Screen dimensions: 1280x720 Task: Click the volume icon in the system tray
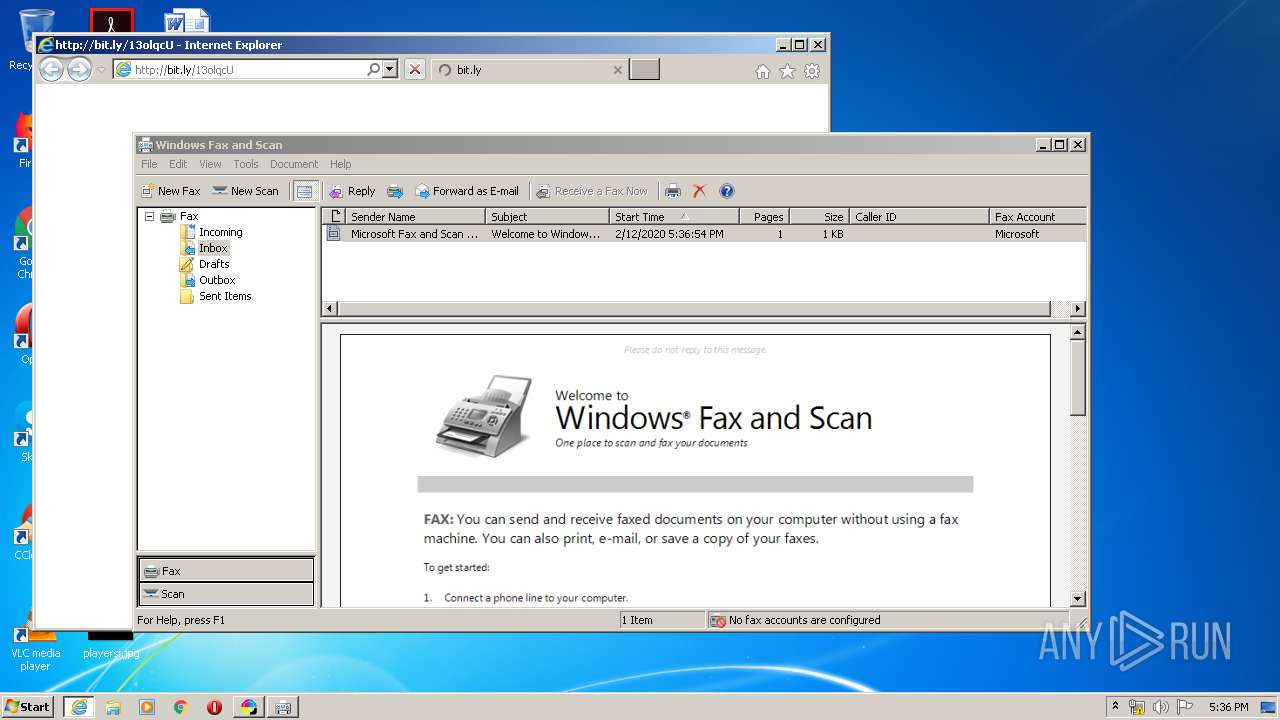(1161, 707)
